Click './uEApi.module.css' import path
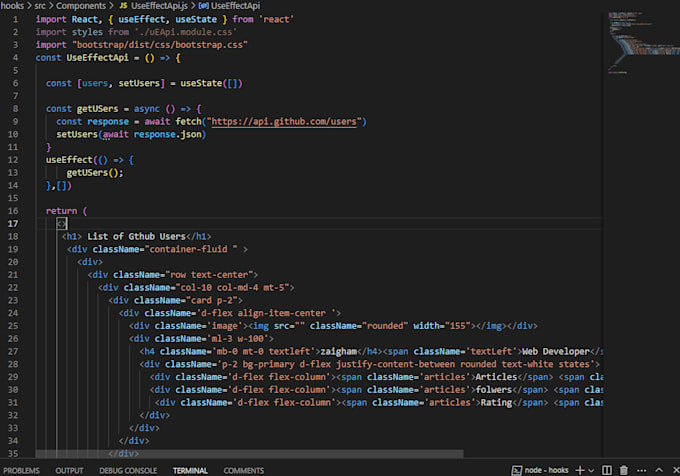680x476 pixels. [186, 32]
